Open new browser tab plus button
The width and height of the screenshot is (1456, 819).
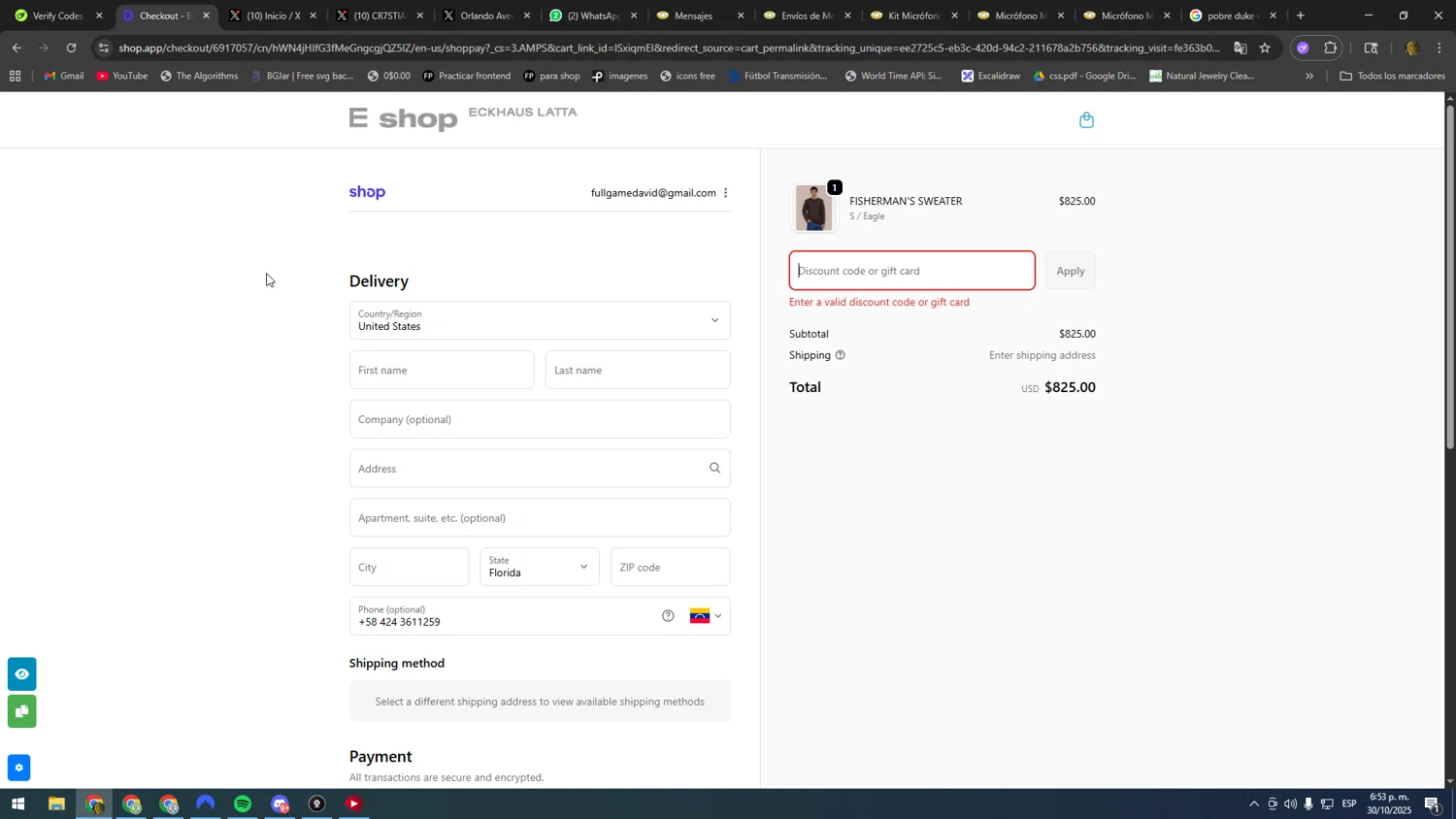pos(1301,16)
